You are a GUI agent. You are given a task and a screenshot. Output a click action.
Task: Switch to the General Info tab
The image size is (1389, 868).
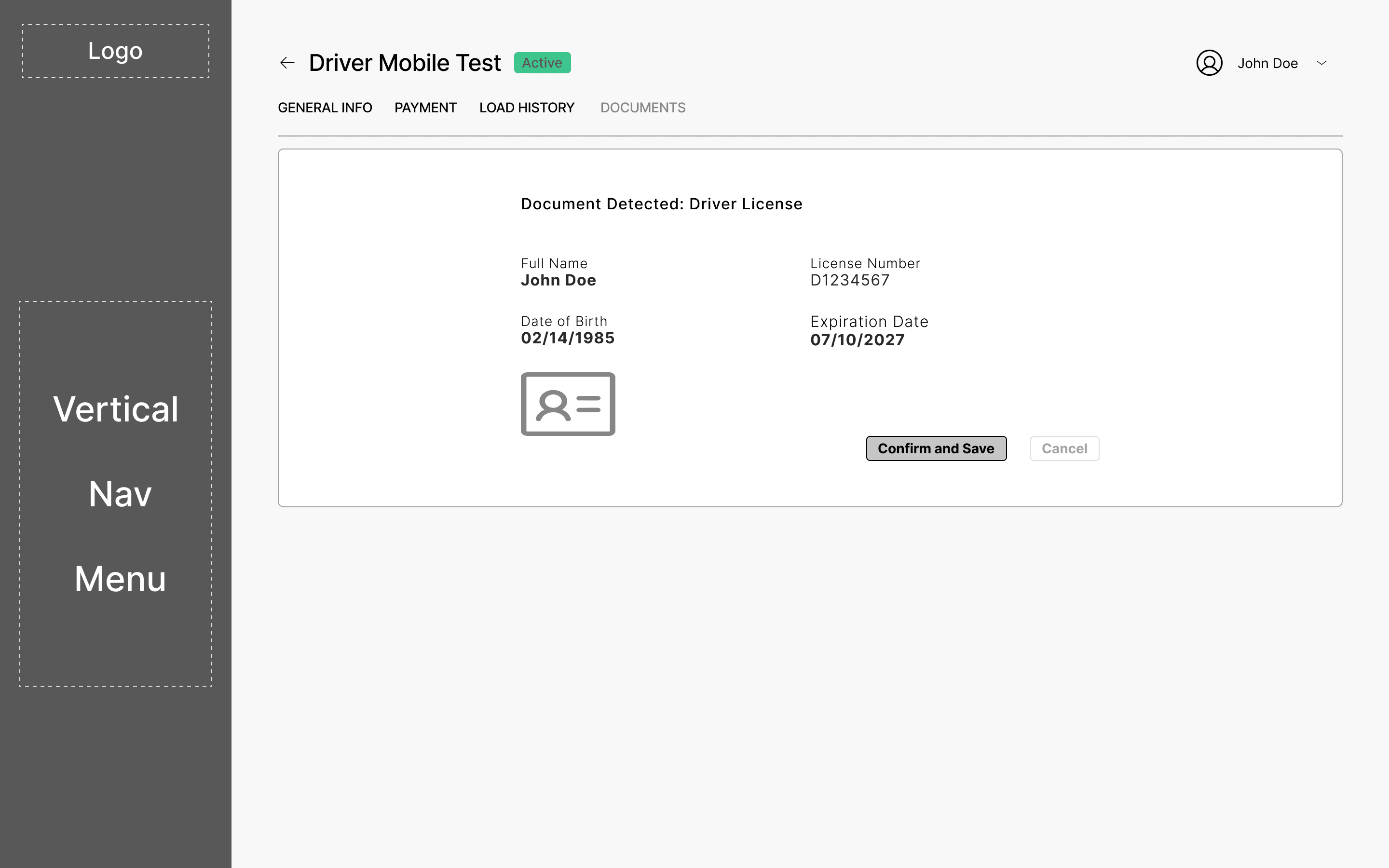(x=325, y=108)
